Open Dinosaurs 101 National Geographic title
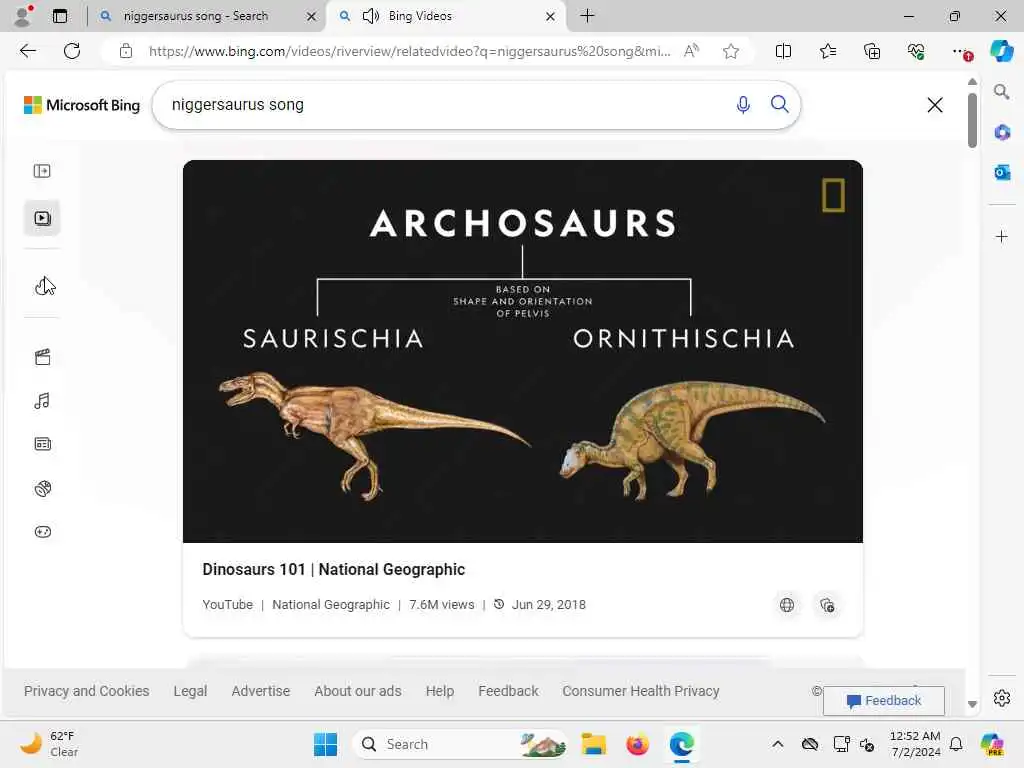The height and width of the screenshot is (768, 1024). click(333, 569)
